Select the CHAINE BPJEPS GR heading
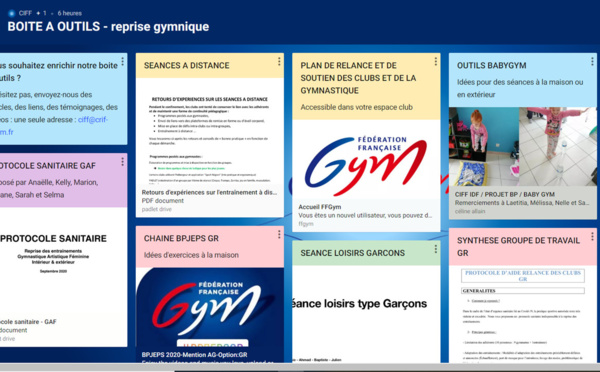The image size is (600, 372). (x=181, y=238)
